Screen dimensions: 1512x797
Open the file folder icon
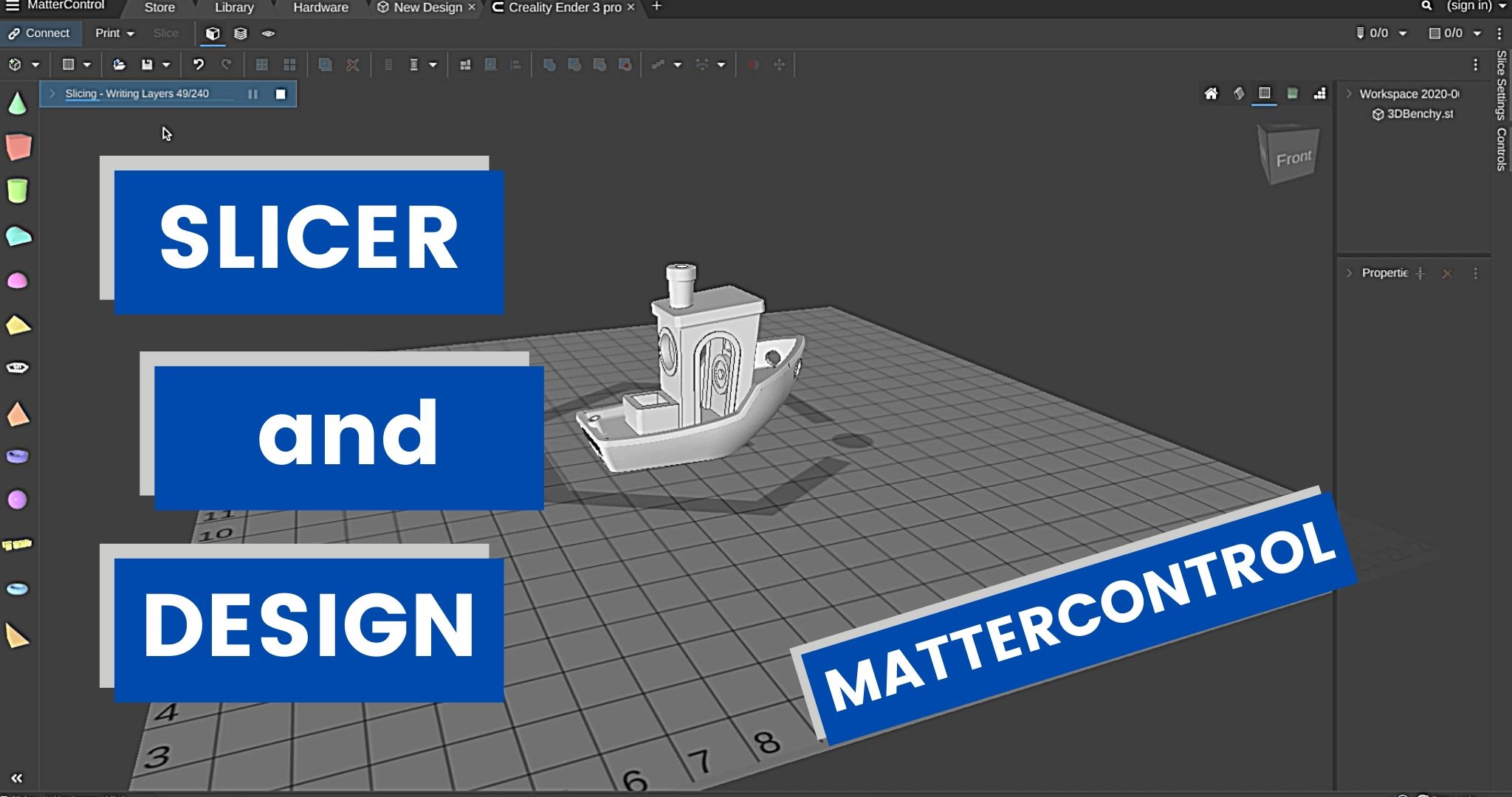(119, 65)
